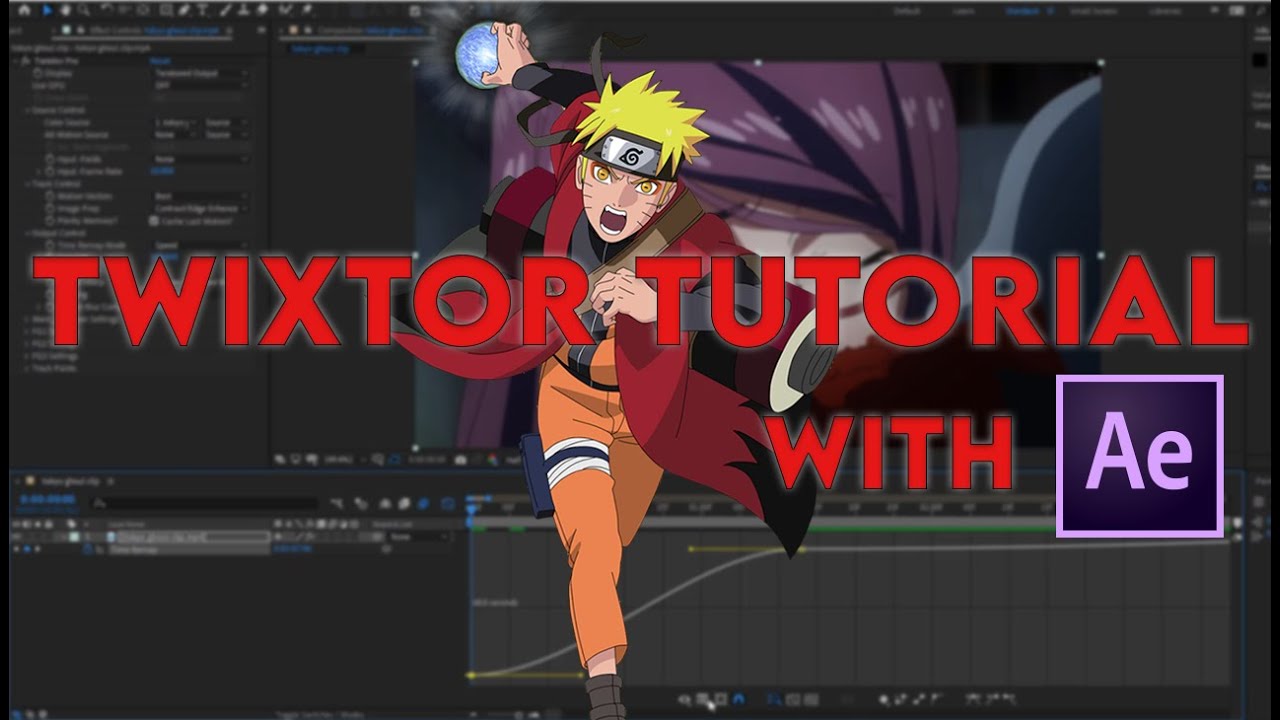Collapse the Twixtor Pro effect group
1280x720 pixels.
pyautogui.click(x=16, y=61)
